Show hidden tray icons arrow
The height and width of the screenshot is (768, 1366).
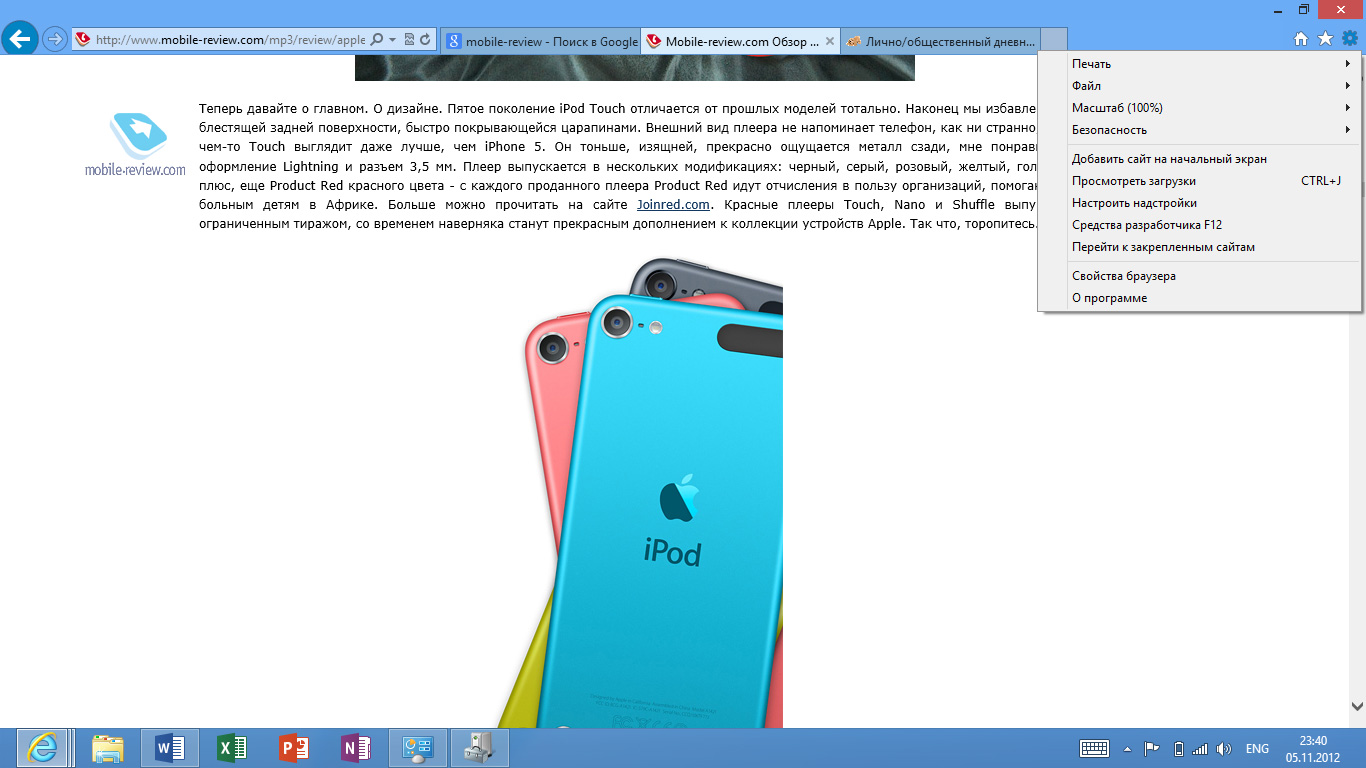pos(1128,748)
